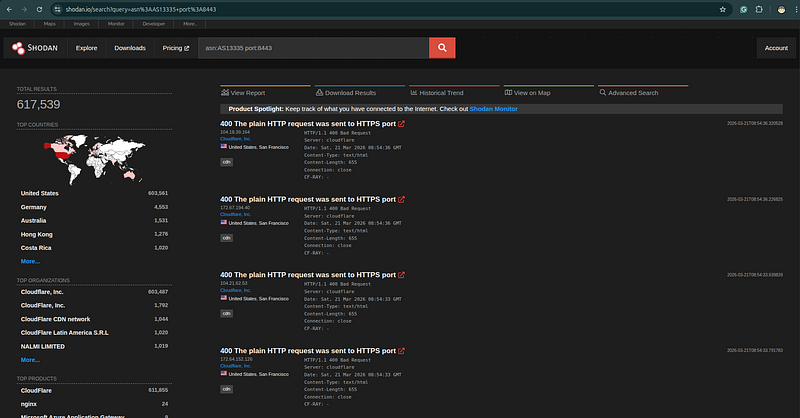This screenshot has height=418, width=800.
Task: Open the Shodan Monitor link
Action: pyautogui.click(x=493, y=109)
